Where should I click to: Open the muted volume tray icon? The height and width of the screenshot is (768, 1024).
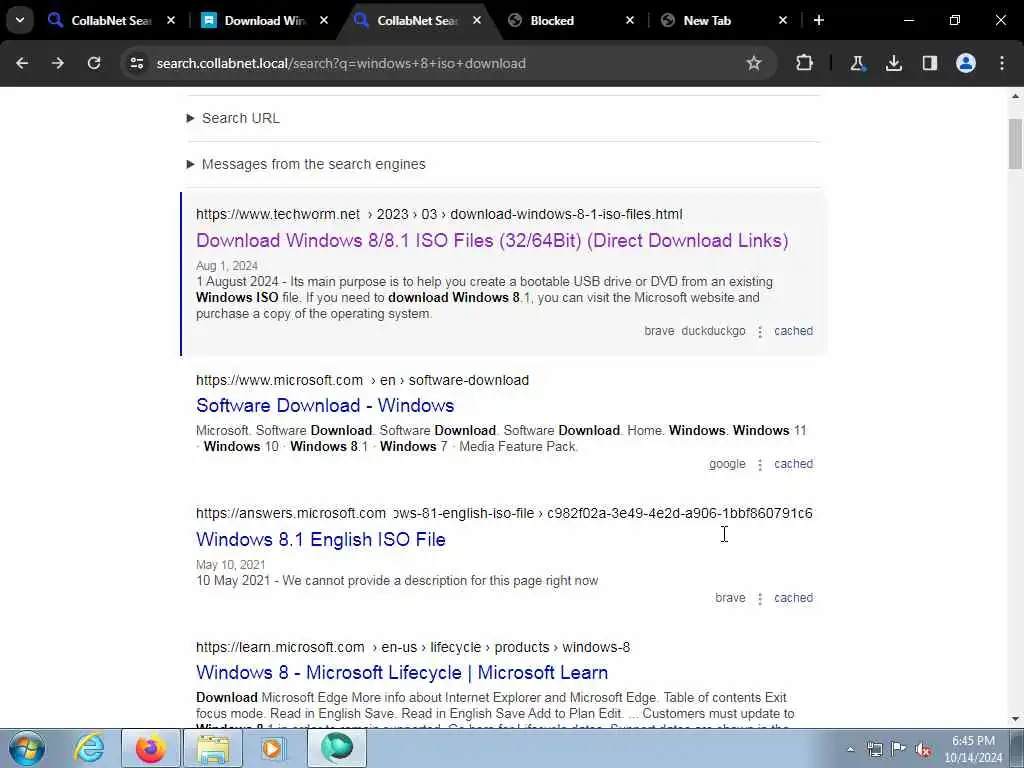click(923, 749)
